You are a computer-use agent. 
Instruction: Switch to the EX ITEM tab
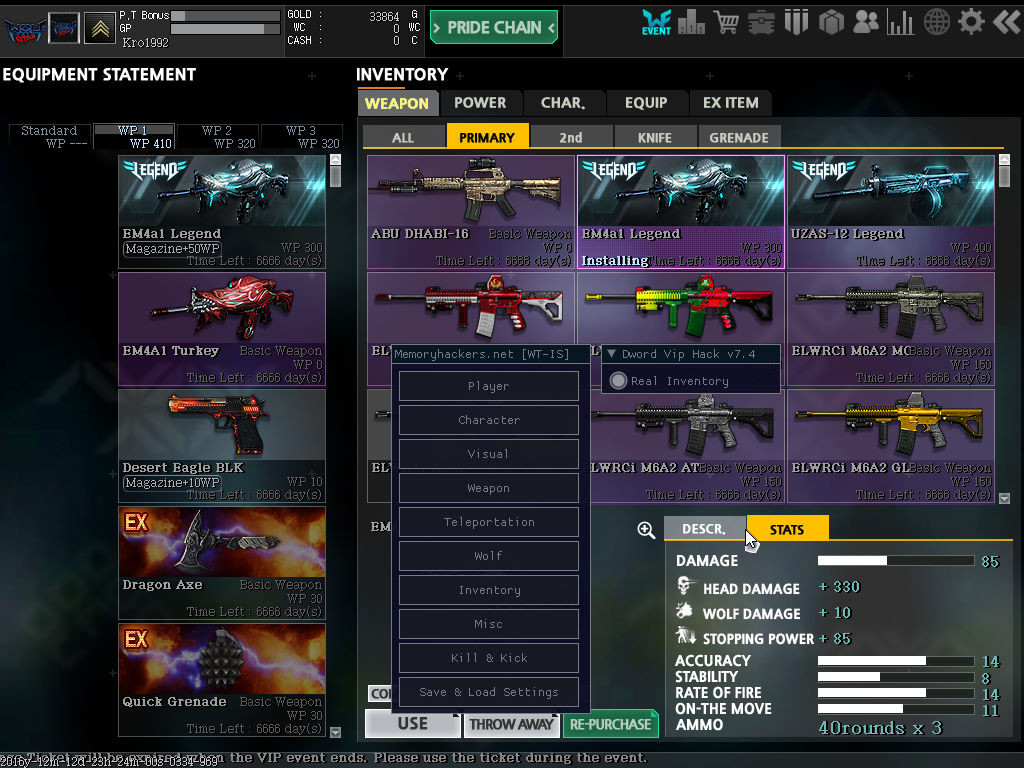(731, 103)
